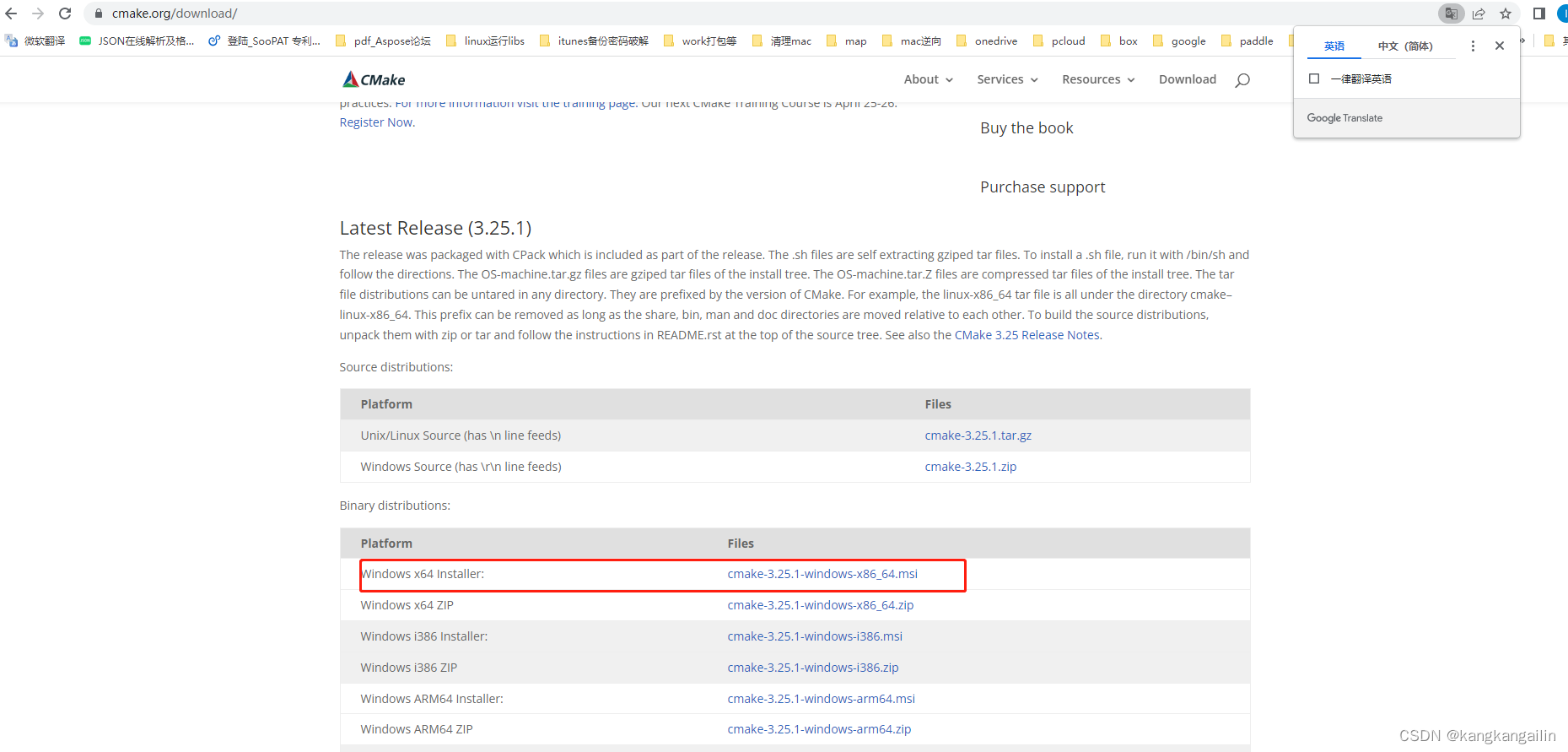Click the Unix/Linux Source row label
Image resolution: width=1568 pixels, height=752 pixels.
point(461,436)
